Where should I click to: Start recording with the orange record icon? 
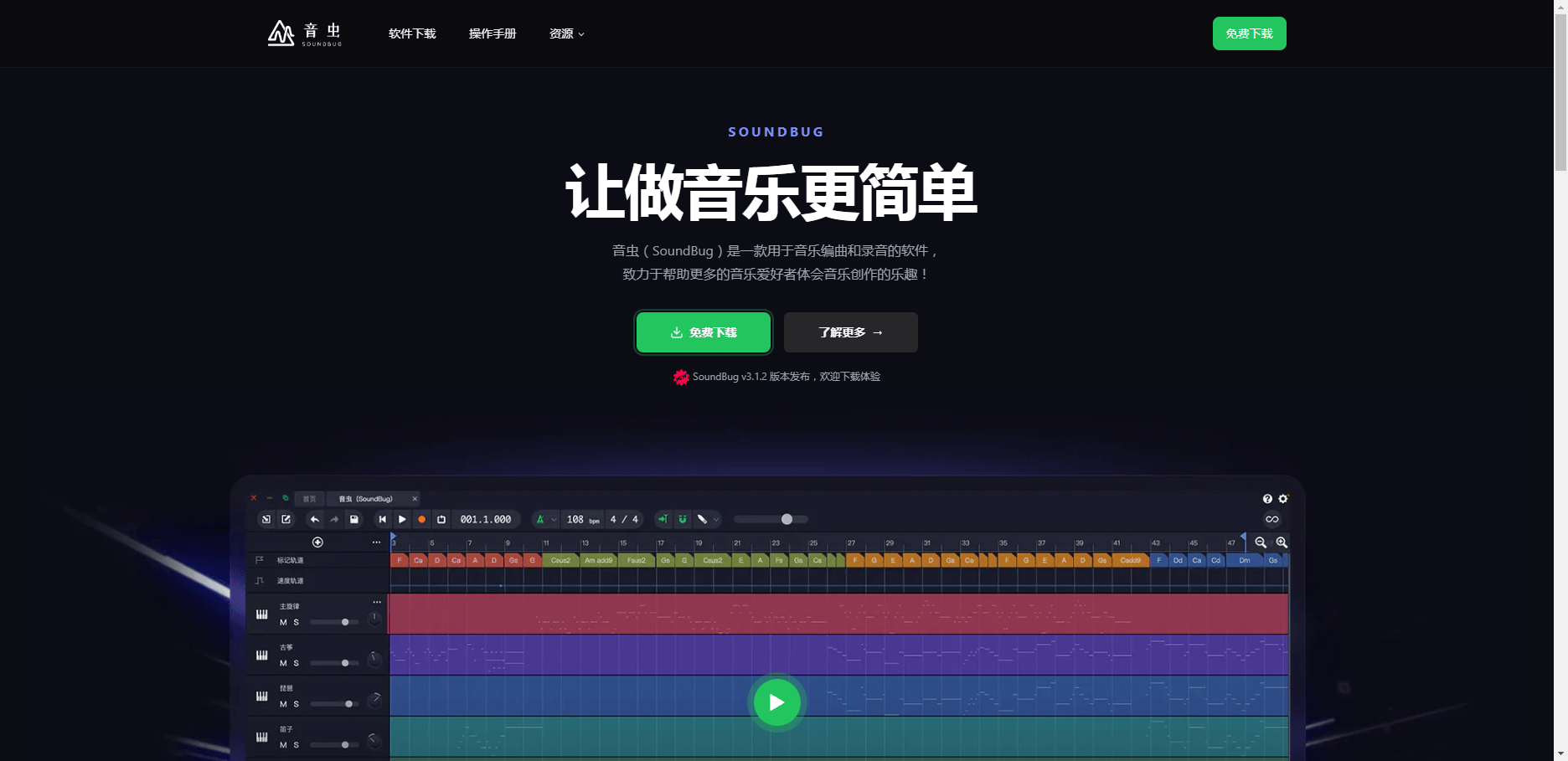(422, 519)
